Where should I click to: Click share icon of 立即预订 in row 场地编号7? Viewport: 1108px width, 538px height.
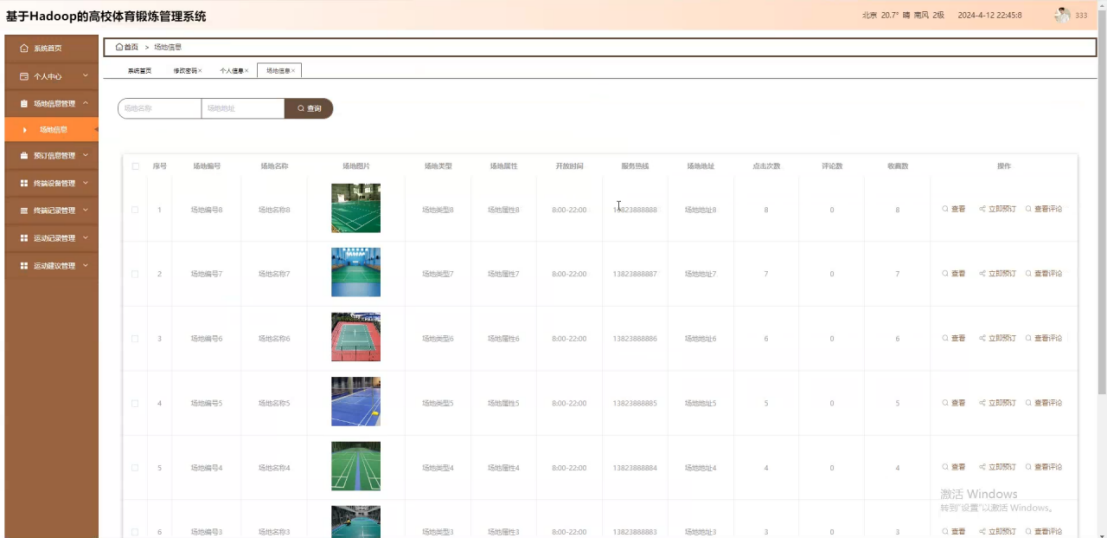pos(982,274)
